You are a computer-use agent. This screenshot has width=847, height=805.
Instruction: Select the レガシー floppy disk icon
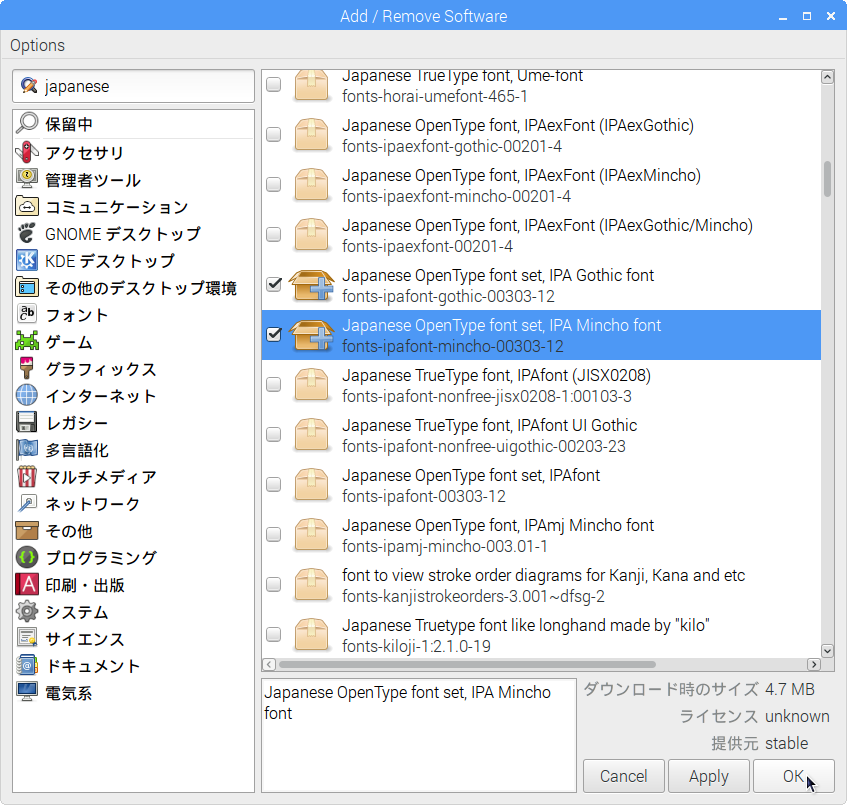coord(27,422)
